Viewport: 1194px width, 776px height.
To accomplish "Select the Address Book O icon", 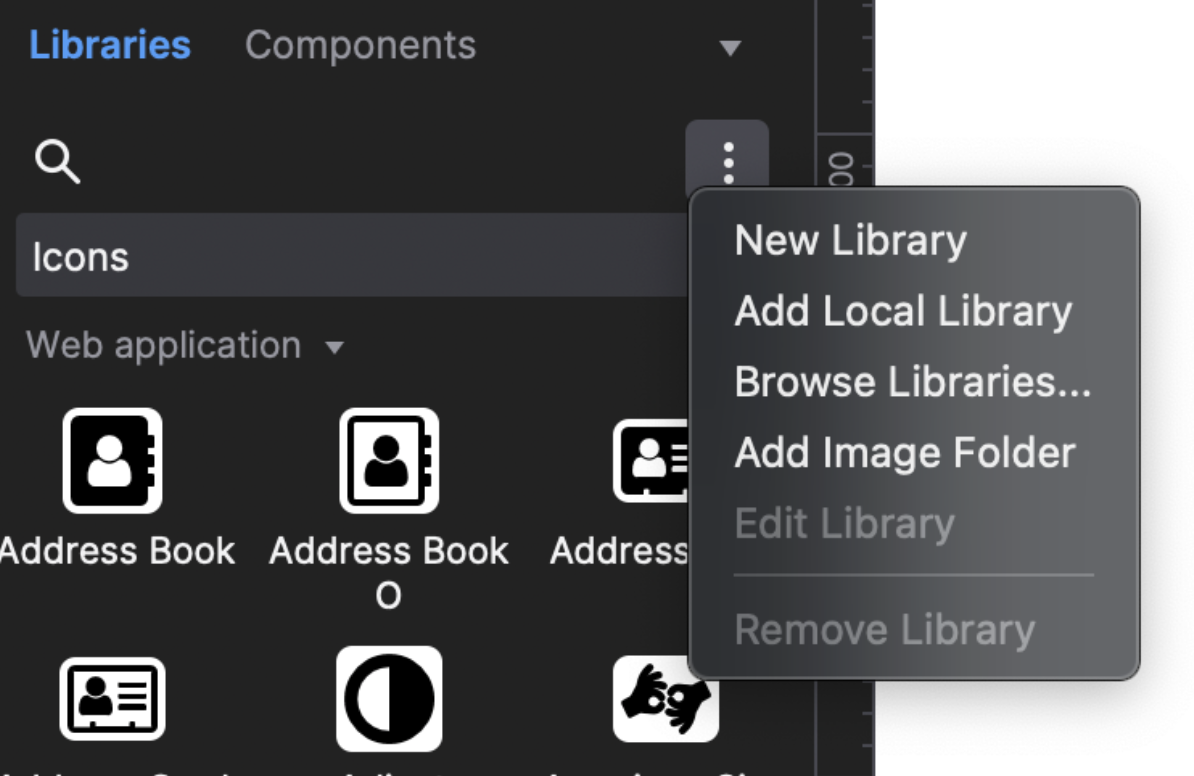I will click(388, 460).
